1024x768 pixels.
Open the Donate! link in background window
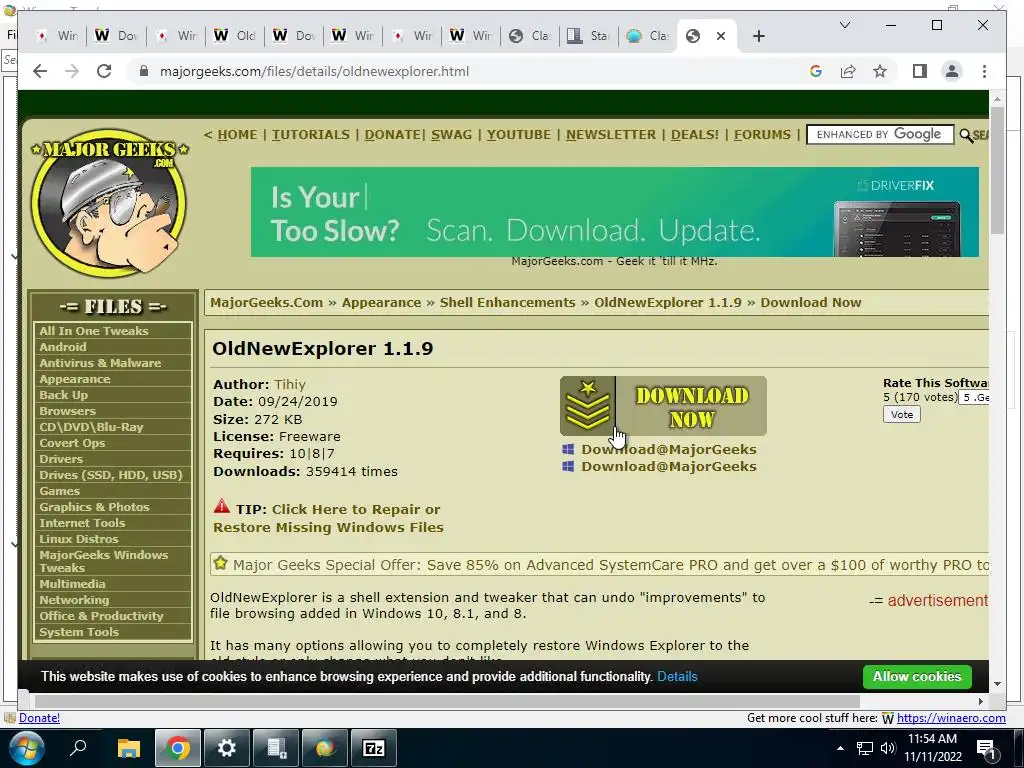39,718
